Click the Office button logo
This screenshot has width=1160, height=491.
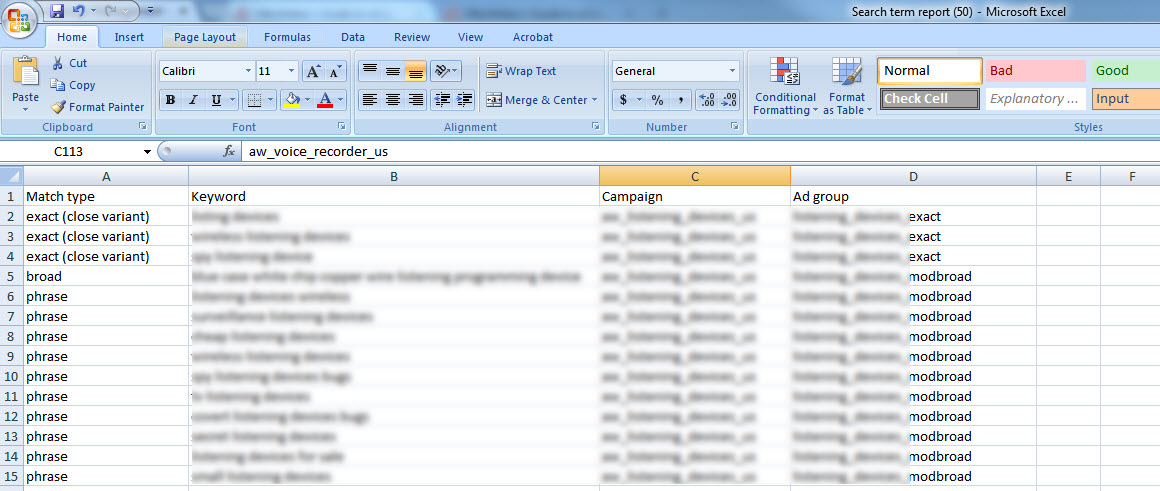click(19, 20)
